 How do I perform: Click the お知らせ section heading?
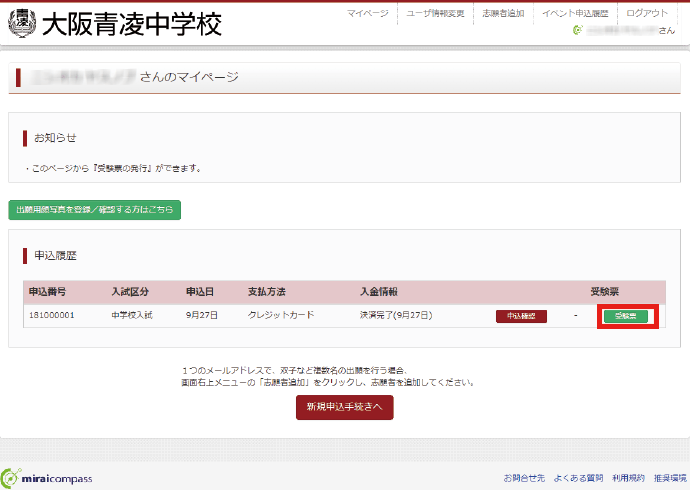click(55, 138)
